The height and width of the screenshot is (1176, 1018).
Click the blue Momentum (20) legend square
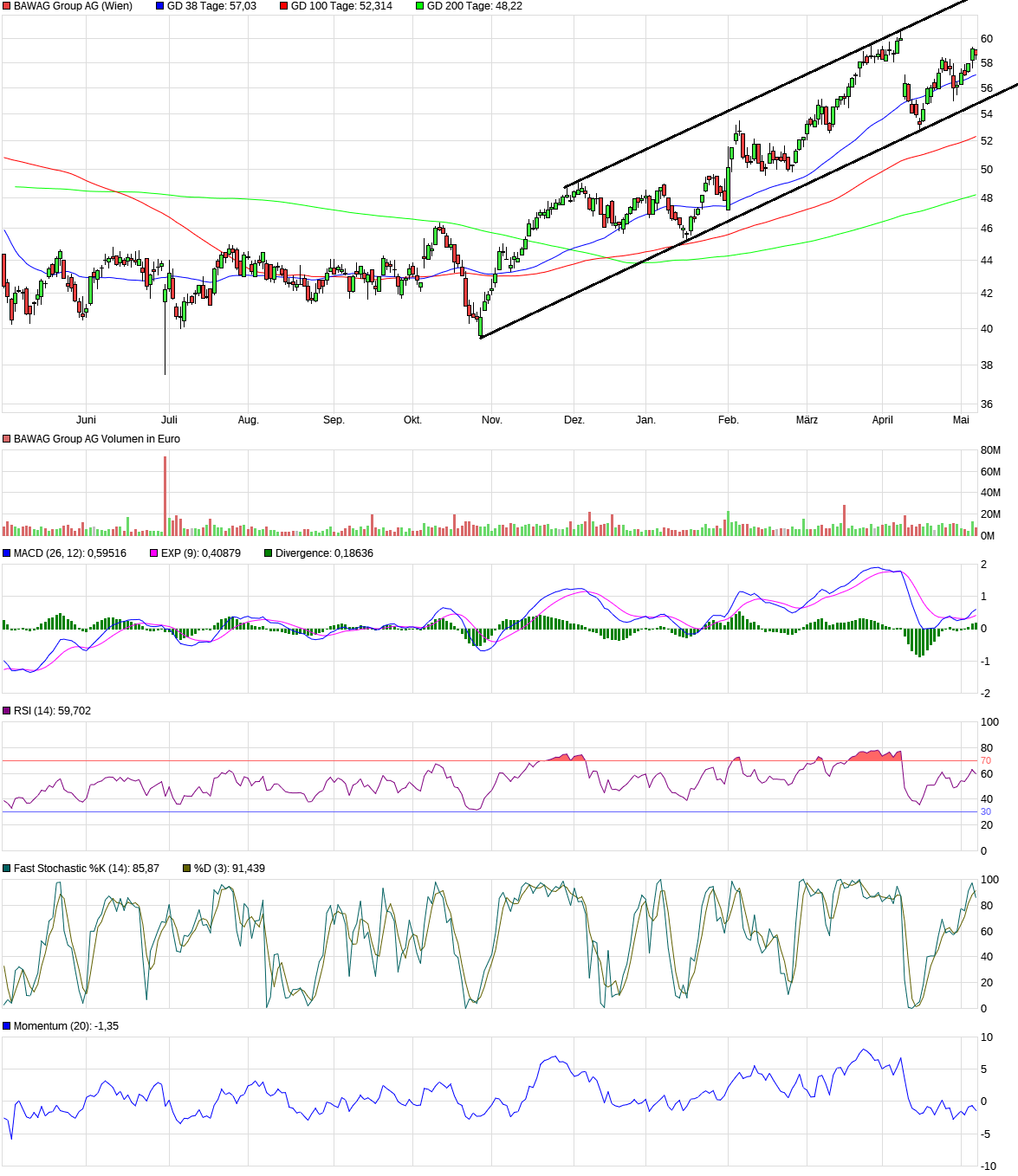point(7,1026)
